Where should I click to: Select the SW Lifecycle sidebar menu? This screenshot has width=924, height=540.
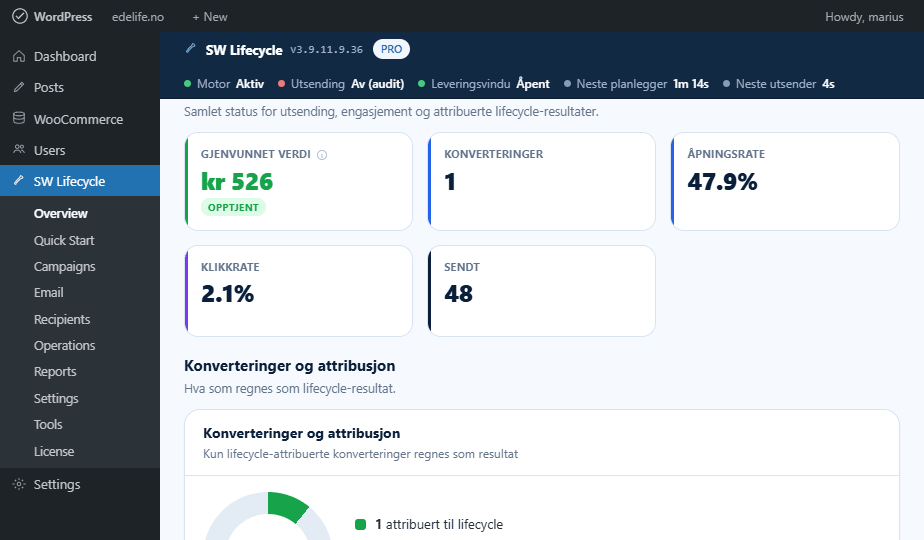[x=80, y=181]
